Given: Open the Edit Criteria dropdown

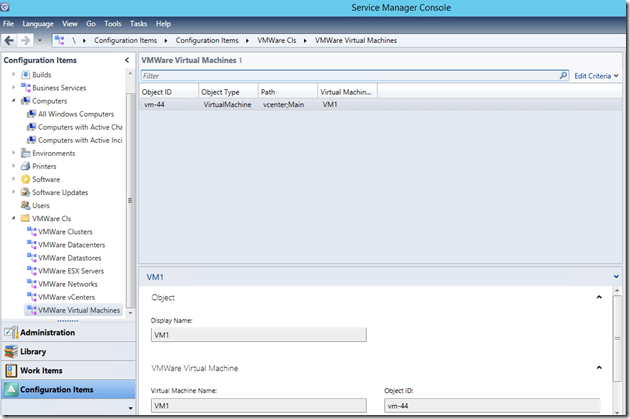Looking at the screenshot, I should (x=598, y=76).
